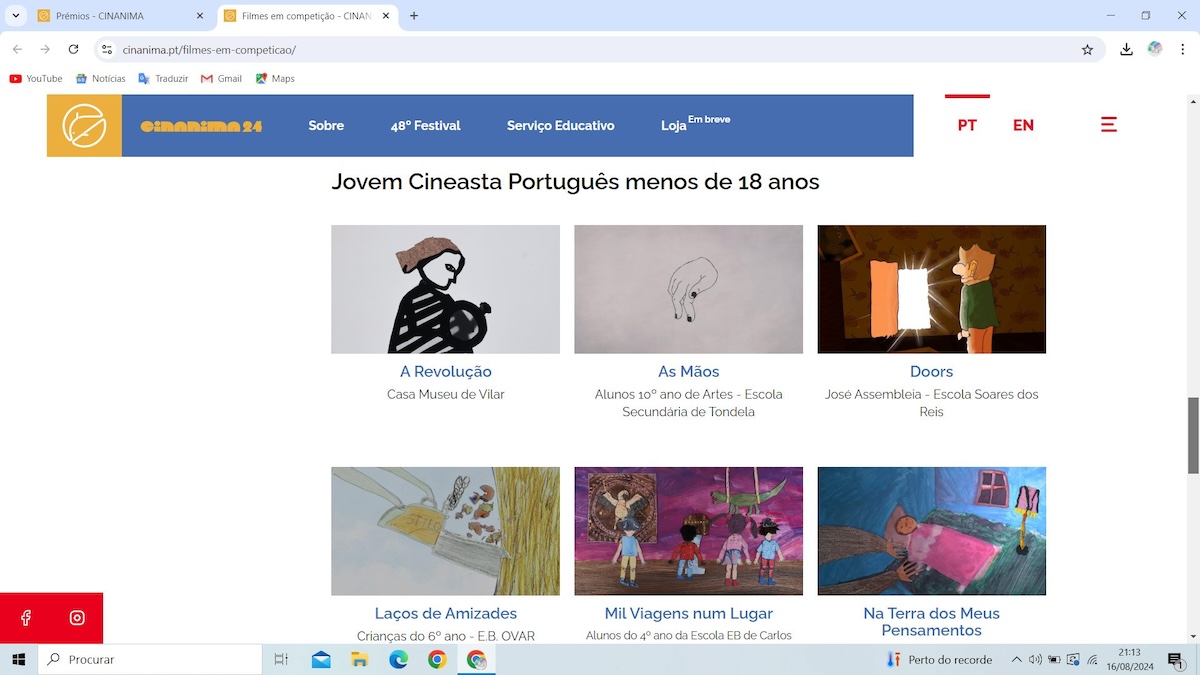Viewport: 1200px width, 675px height.
Task: Expand the tab search dropdown arrow
Action: [x=16, y=16]
